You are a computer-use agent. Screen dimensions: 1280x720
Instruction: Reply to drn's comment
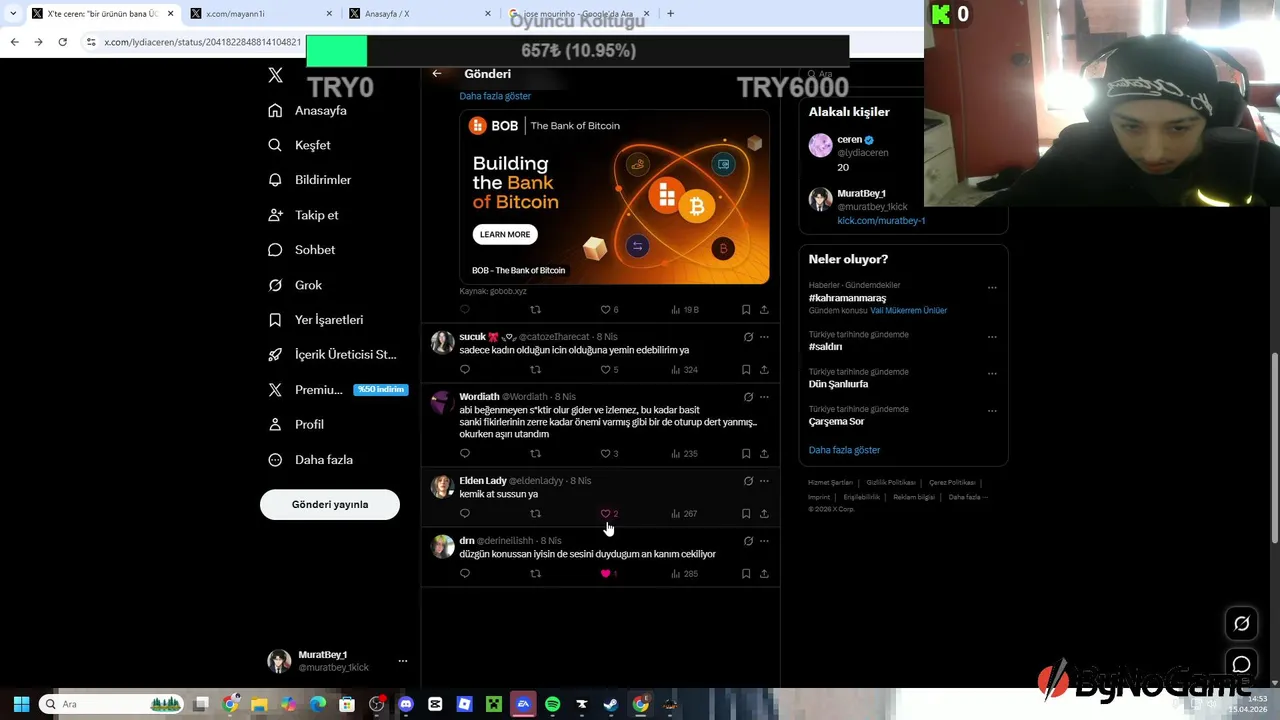pyautogui.click(x=465, y=574)
